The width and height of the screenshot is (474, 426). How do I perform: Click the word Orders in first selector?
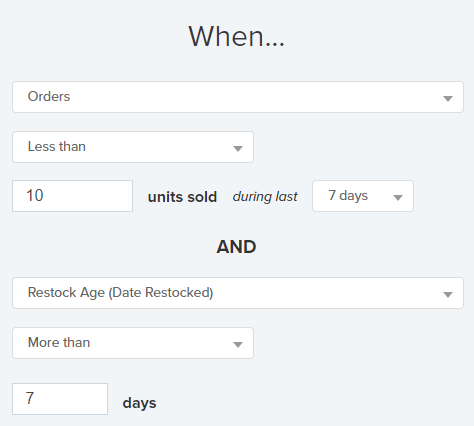pyautogui.click(x=49, y=96)
